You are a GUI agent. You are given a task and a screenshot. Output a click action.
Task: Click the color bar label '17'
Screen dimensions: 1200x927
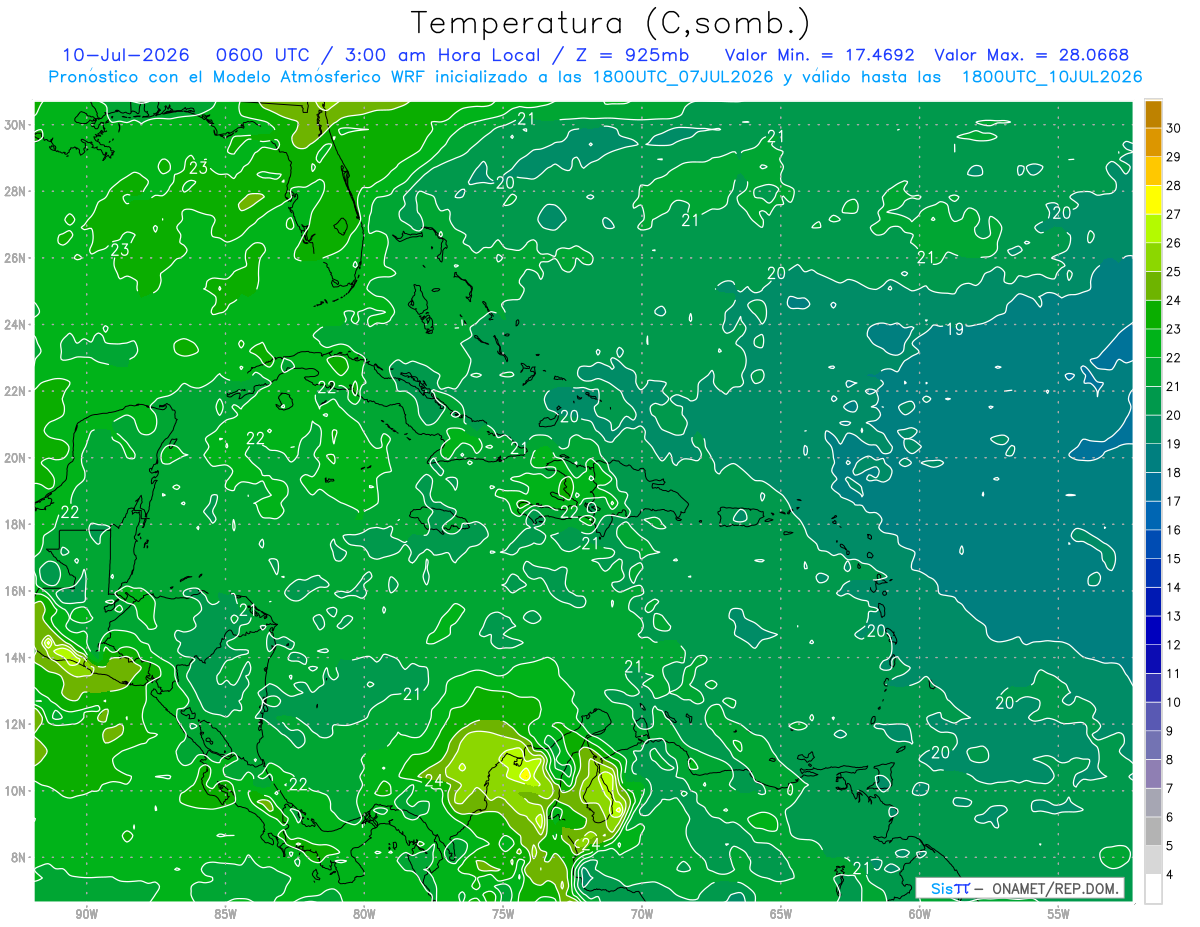tap(1174, 502)
